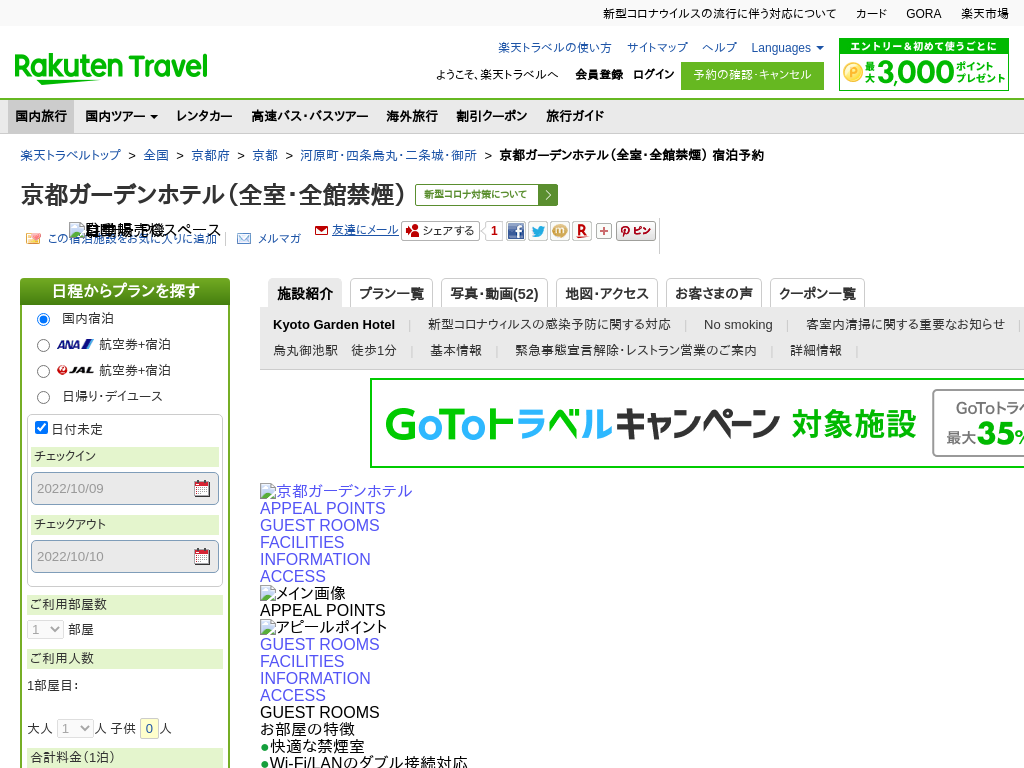1024x768 pixels.
Task: Select 国内宿泊 radio button
Action: click(x=43, y=319)
